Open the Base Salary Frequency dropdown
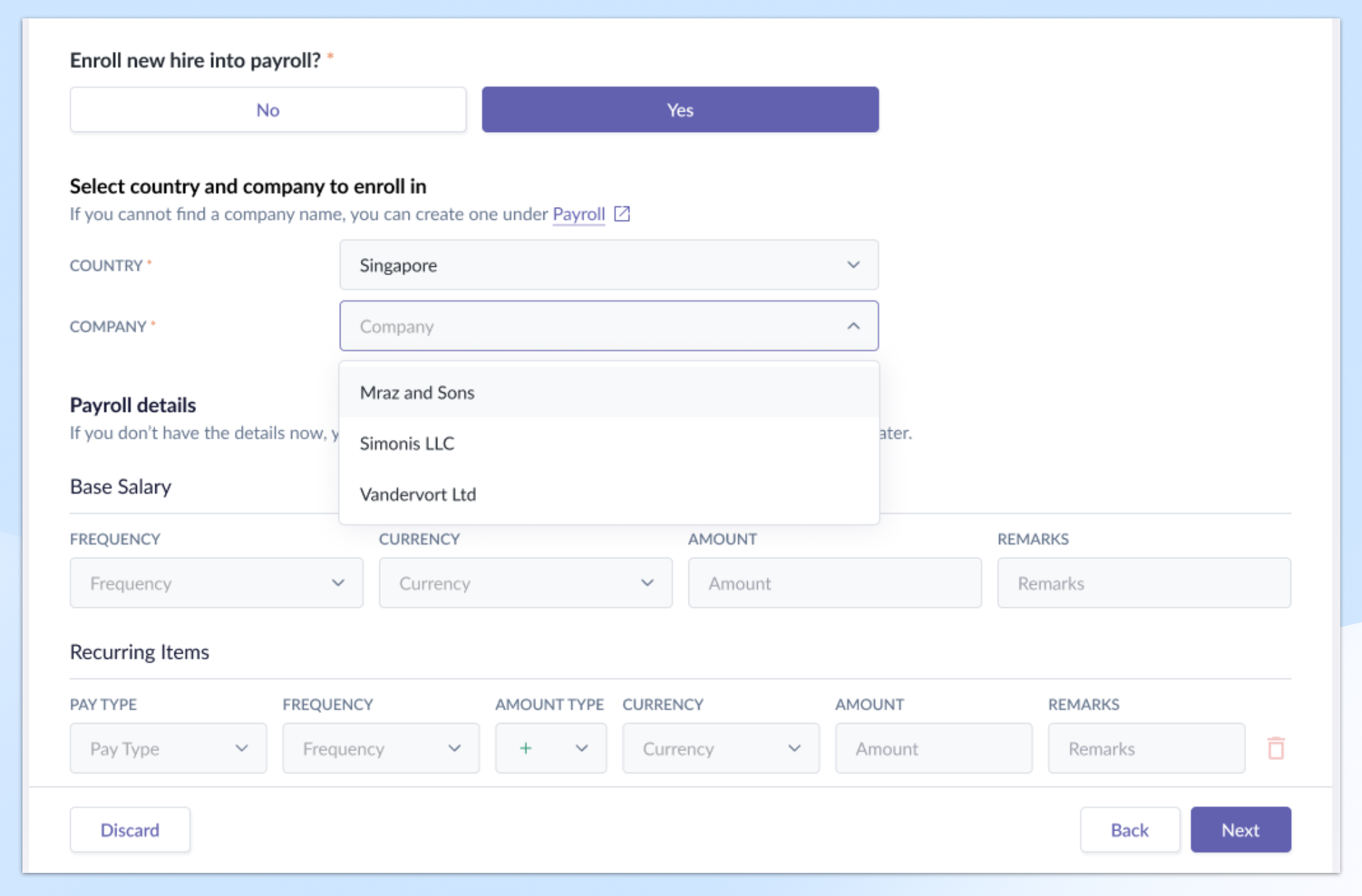1362x896 pixels. 217,583
